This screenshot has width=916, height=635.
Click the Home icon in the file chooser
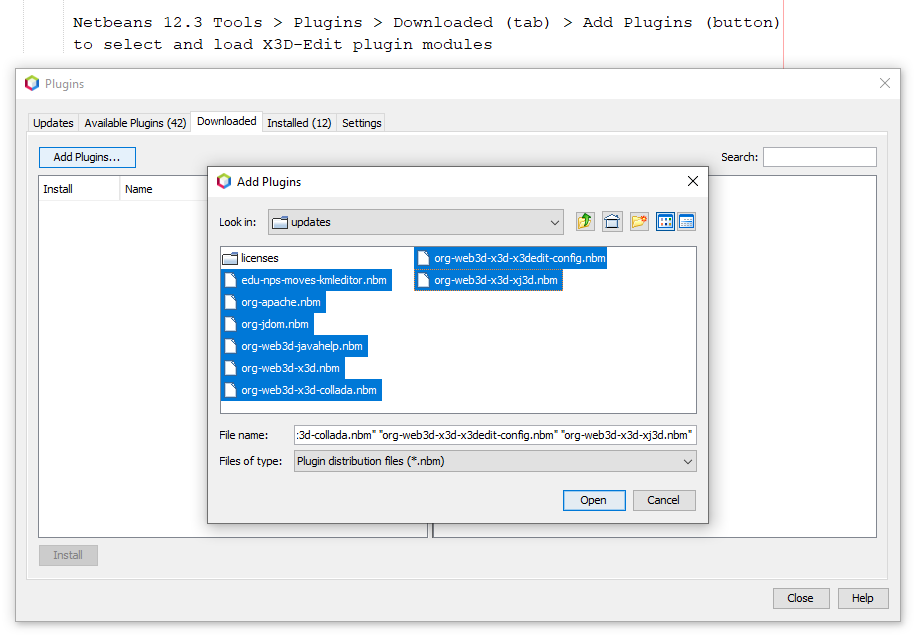click(x=612, y=221)
